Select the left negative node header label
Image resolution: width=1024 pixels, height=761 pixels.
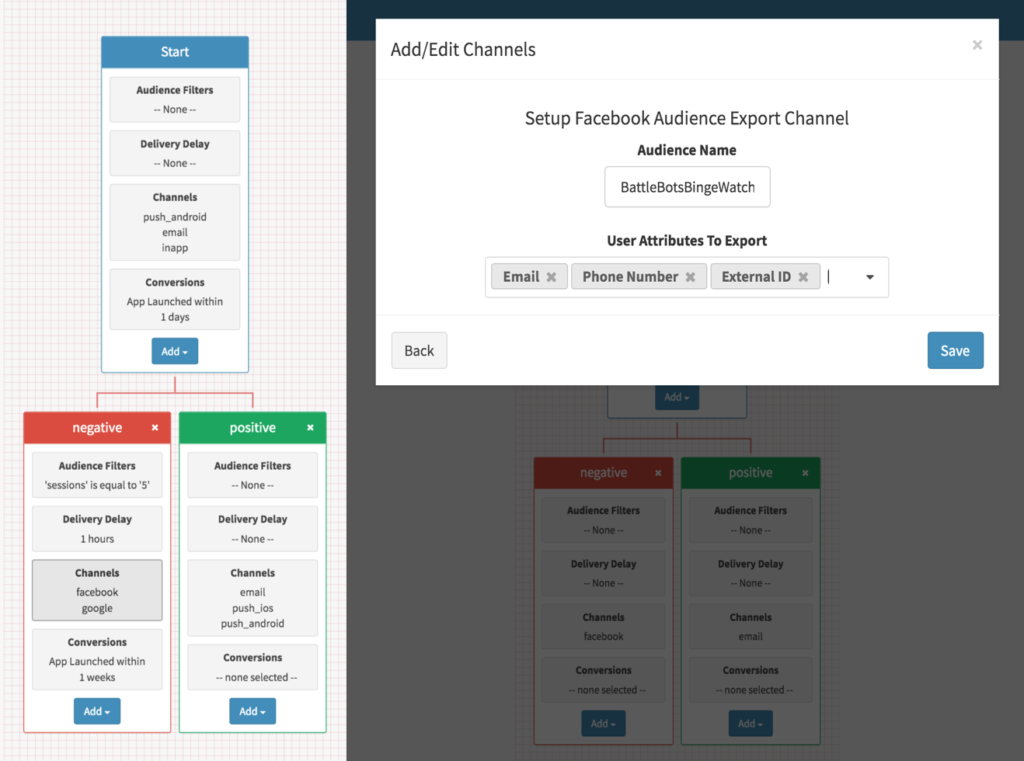97,428
